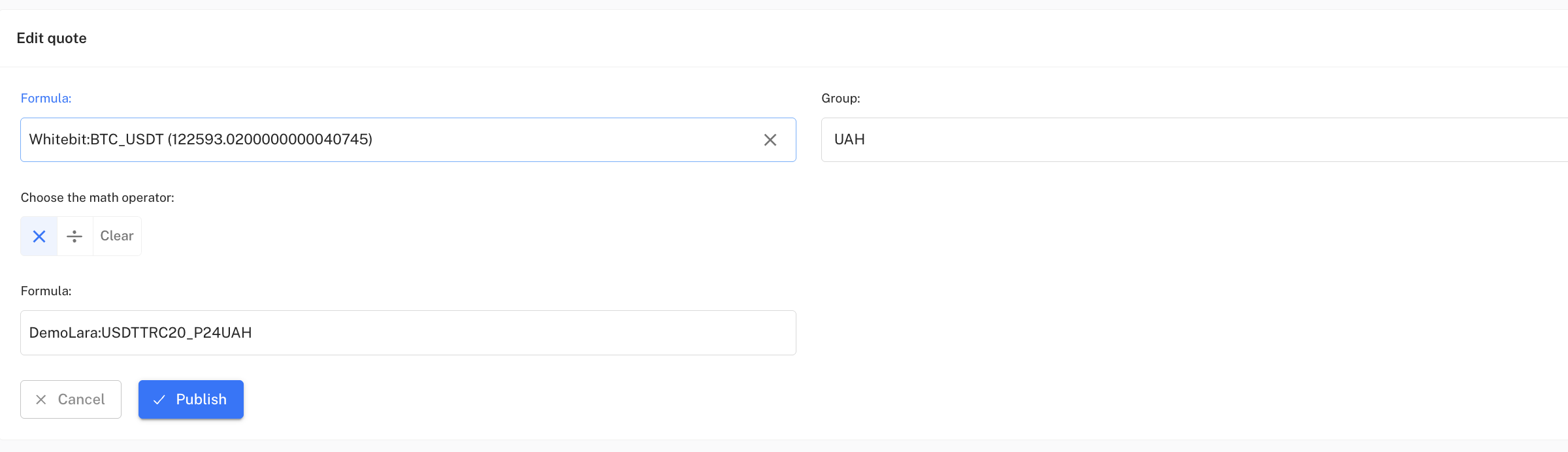This screenshot has height=452, width=1568.
Task: Clear the Whitebit:BTC_USDT formula with the X icon
Action: click(770, 140)
